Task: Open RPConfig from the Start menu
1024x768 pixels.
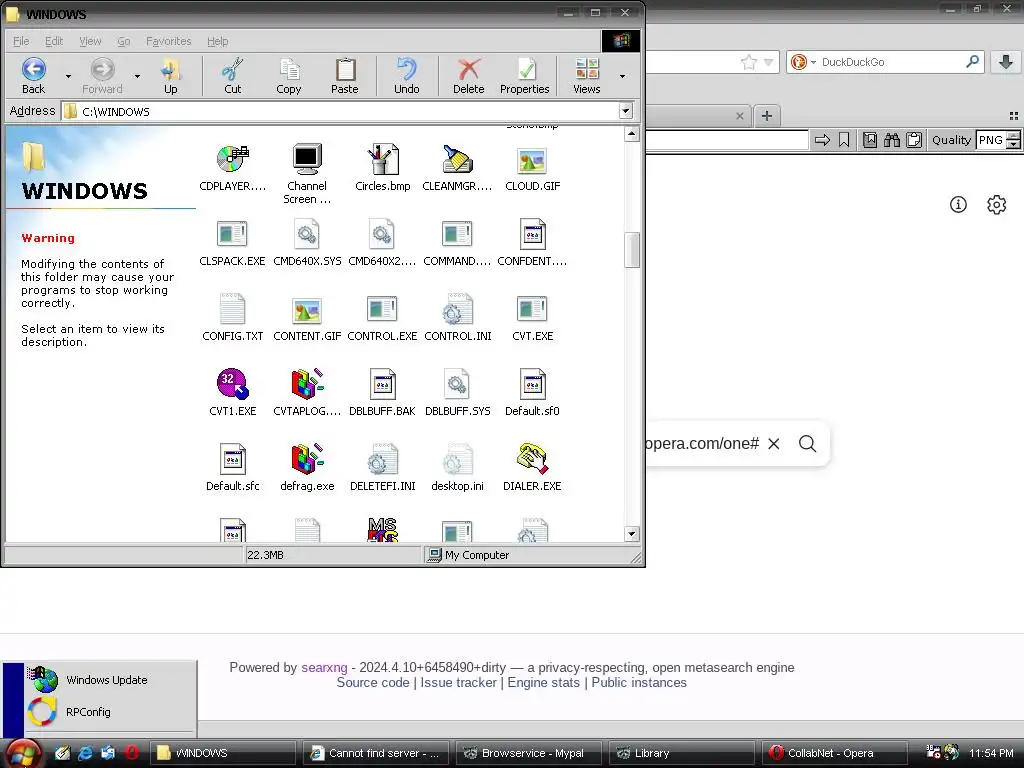Action: click(x=110, y=712)
